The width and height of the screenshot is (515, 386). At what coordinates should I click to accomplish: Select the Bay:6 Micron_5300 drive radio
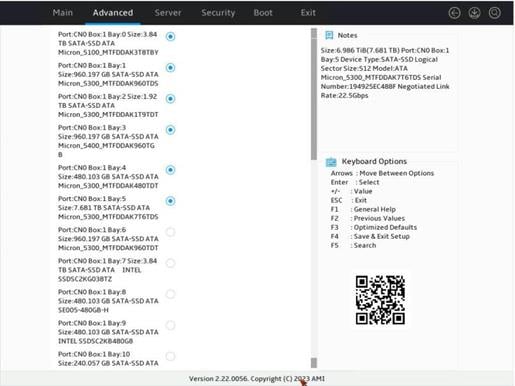[170, 232]
